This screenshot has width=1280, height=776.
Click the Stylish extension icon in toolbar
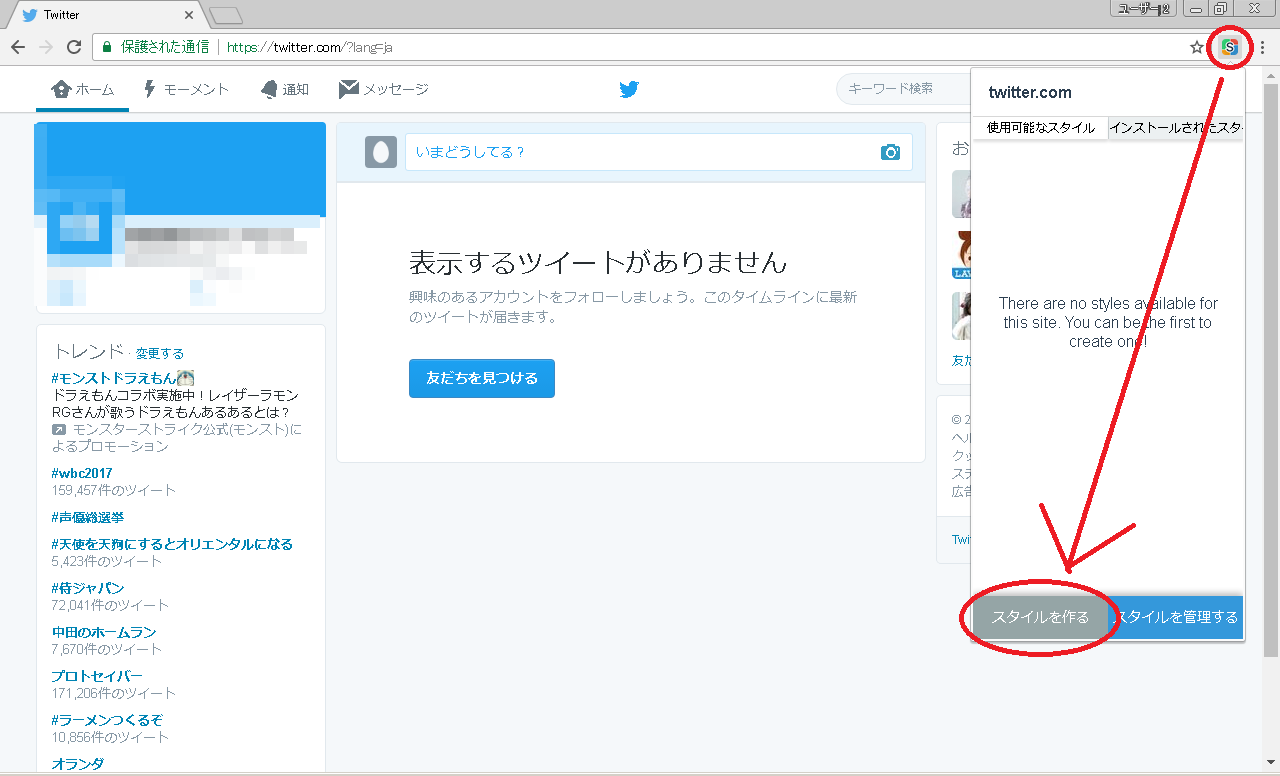[x=1230, y=47]
